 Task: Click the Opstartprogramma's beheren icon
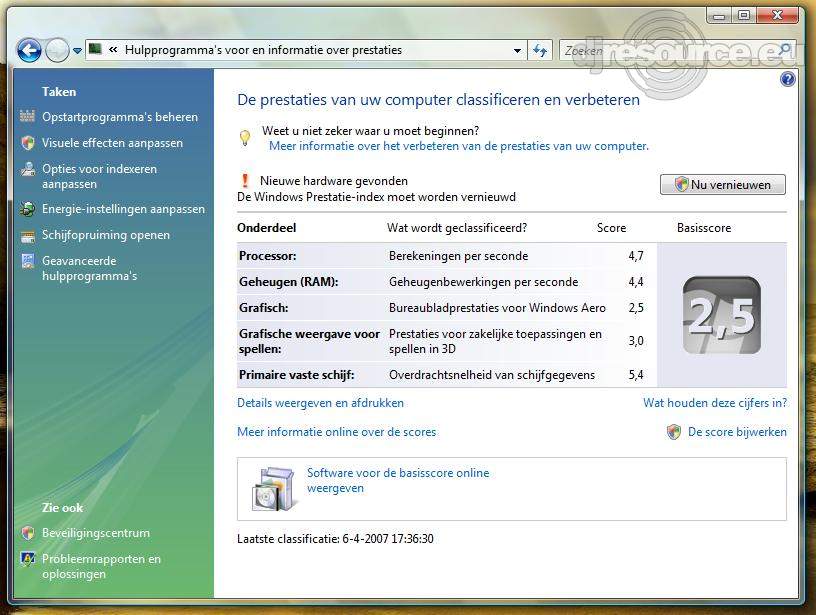coord(28,116)
